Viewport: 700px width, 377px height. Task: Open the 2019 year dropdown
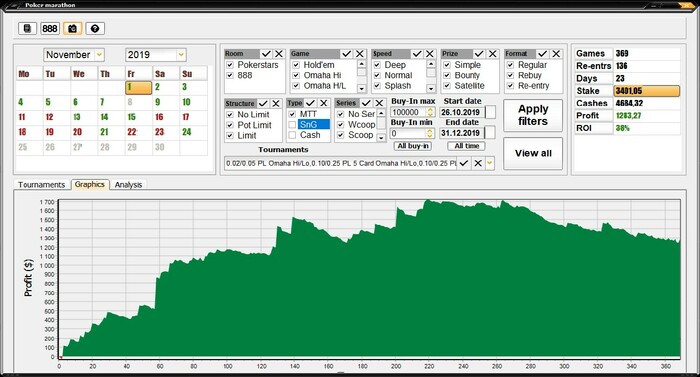coord(181,55)
